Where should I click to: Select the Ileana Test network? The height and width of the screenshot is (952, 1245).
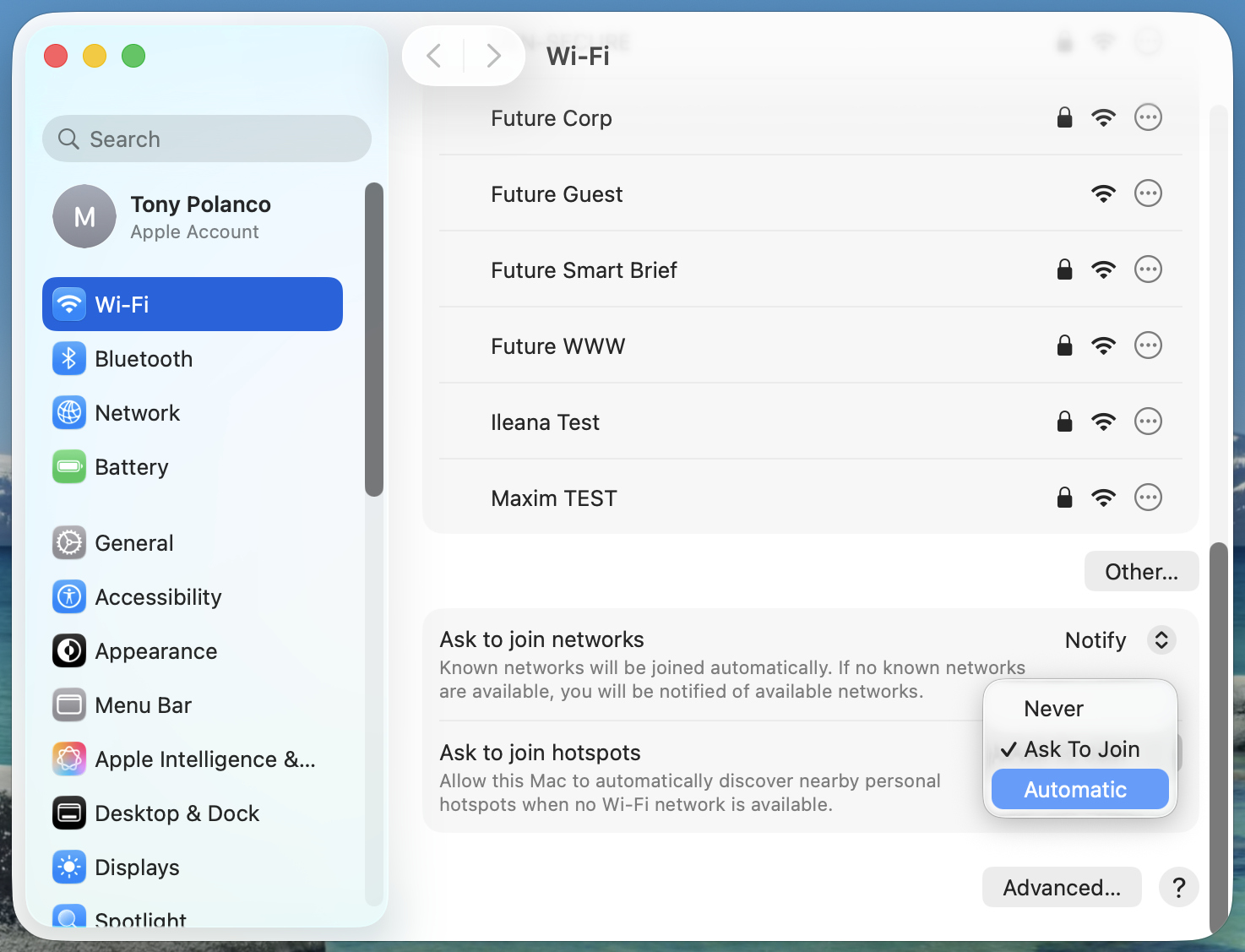(x=546, y=422)
